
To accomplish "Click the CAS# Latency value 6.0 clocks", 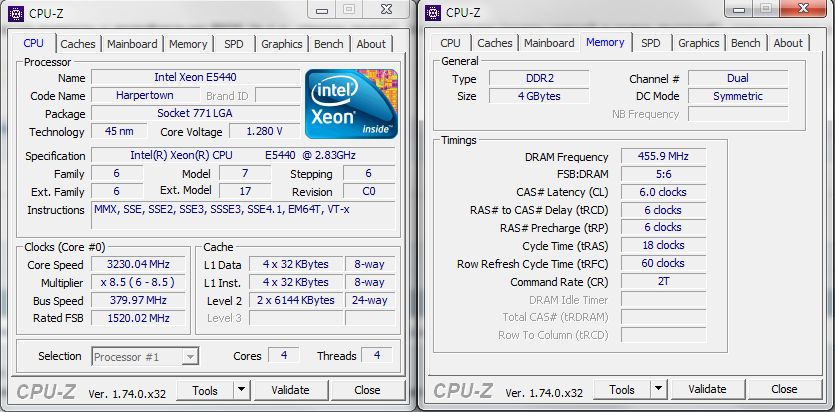I will tap(664, 192).
